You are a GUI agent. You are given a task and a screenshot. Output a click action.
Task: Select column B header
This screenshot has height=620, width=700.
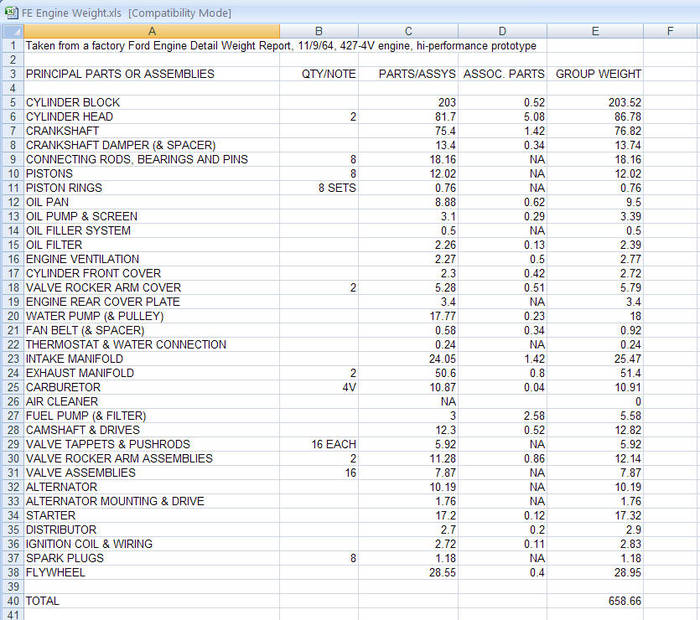319,31
